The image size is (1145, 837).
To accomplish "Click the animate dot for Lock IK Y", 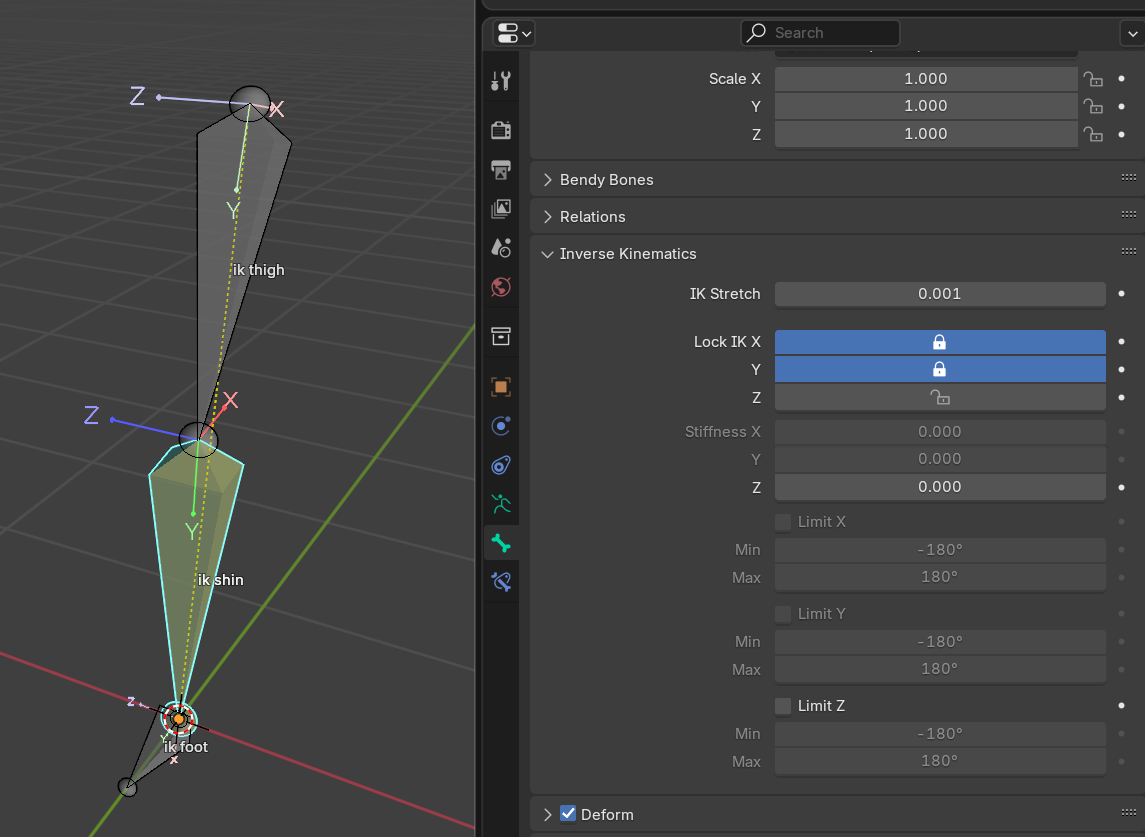I will tap(1122, 370).
